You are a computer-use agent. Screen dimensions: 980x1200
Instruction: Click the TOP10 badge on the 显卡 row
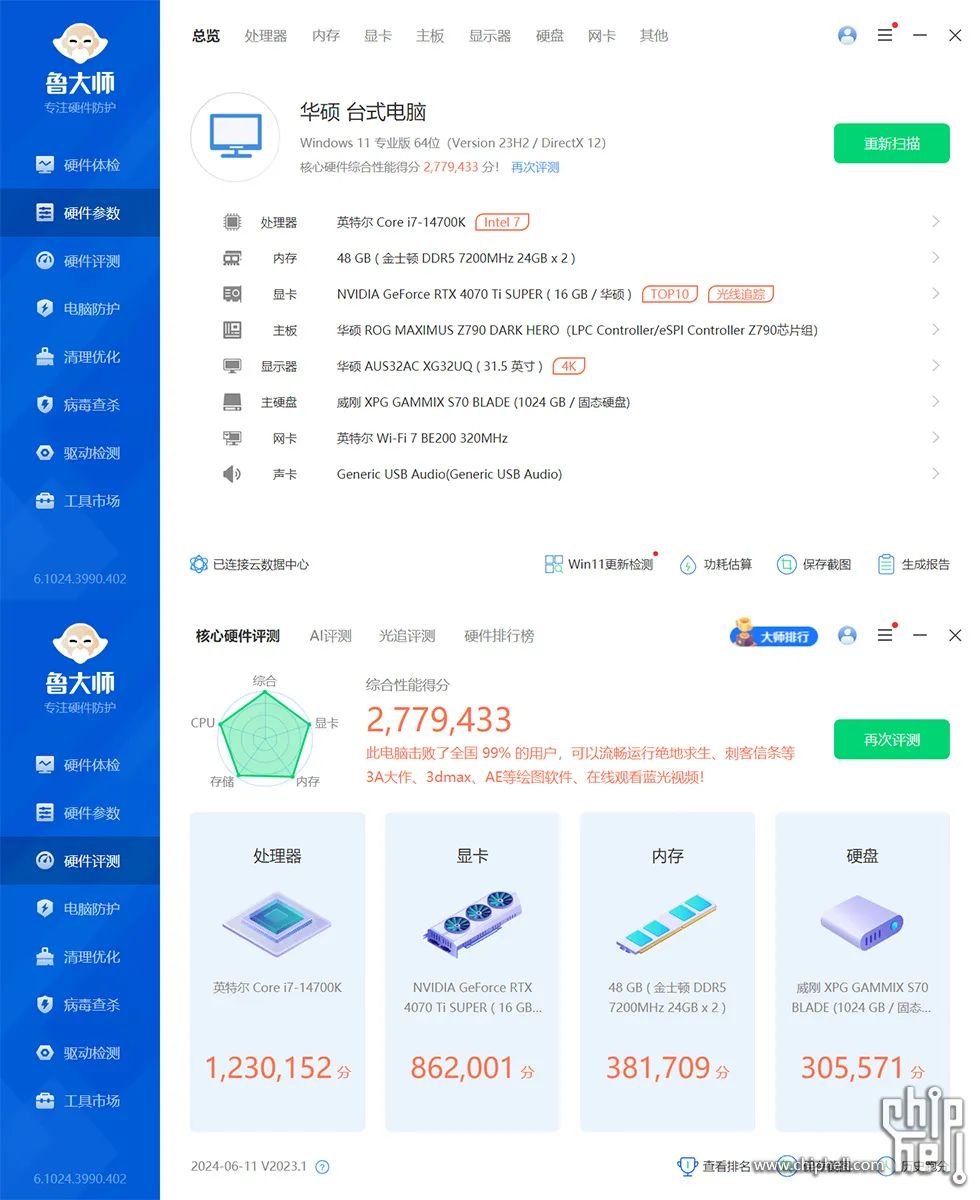(x=670, y=294)
